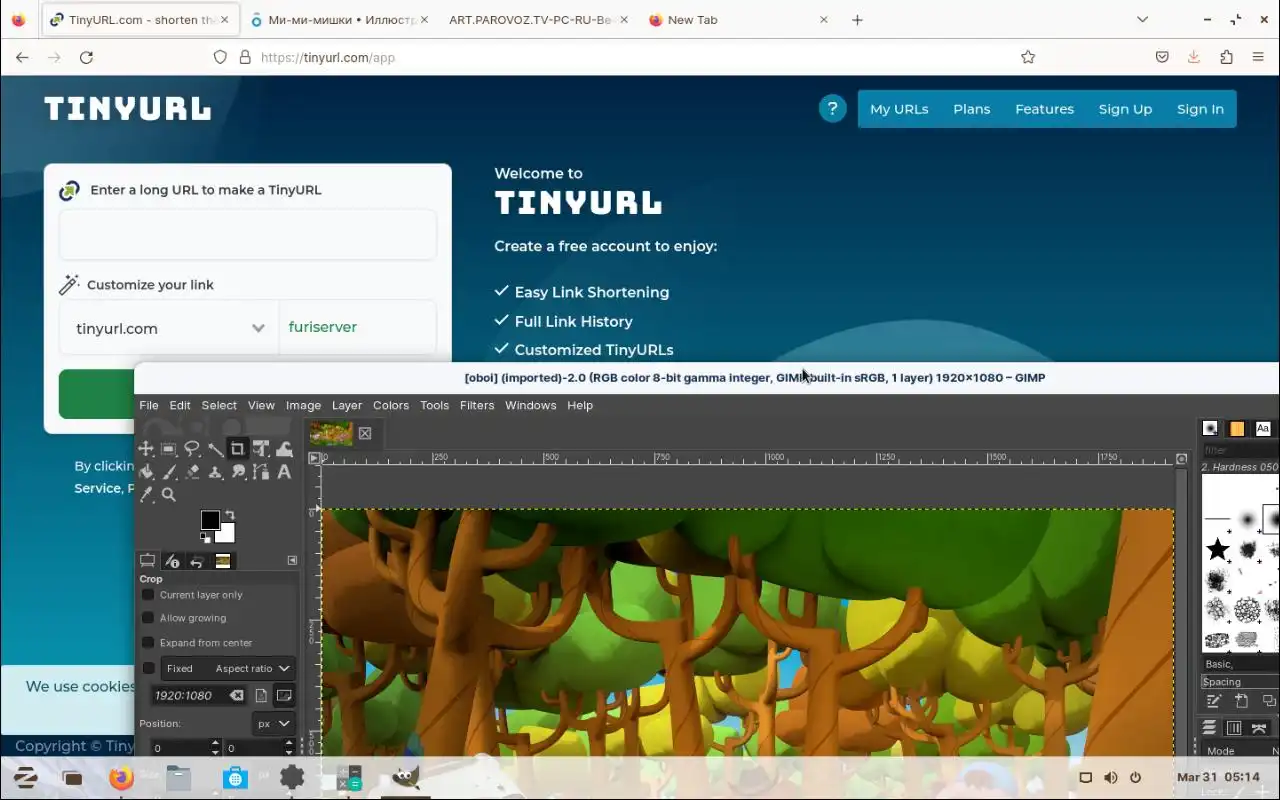Select the Paths tool
The height and width of the screenshot is (800, 1280).
(261, 472)
